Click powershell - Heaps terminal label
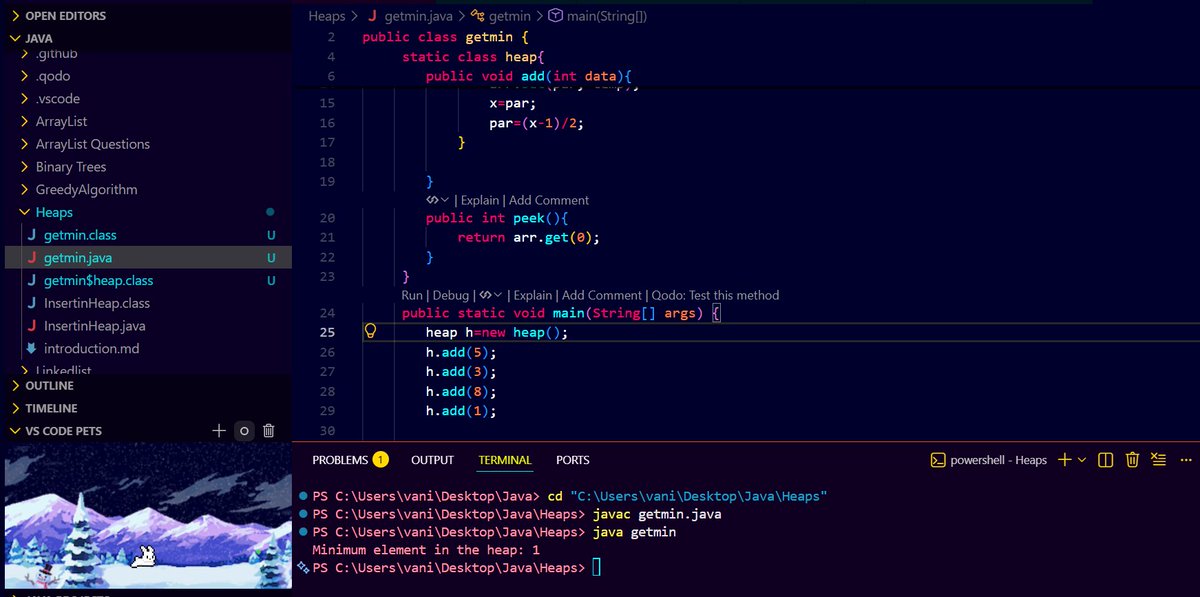This screenshot has height=597, width=1200. [x=998, y=460]
